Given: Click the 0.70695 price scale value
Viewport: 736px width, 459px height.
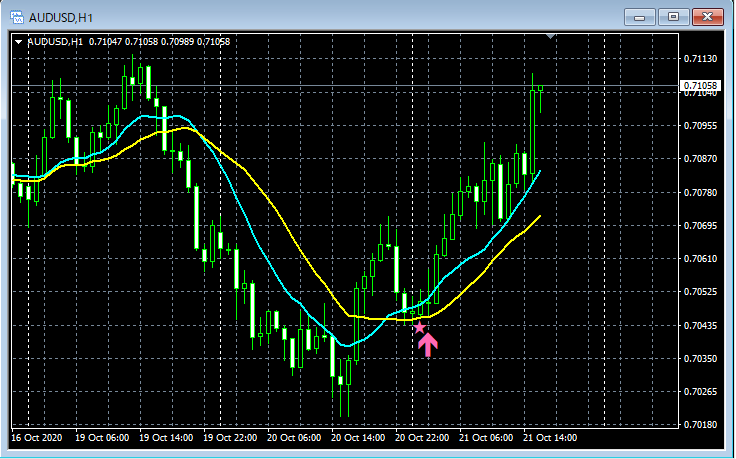Looking at the screenshot, I should 700,226.
